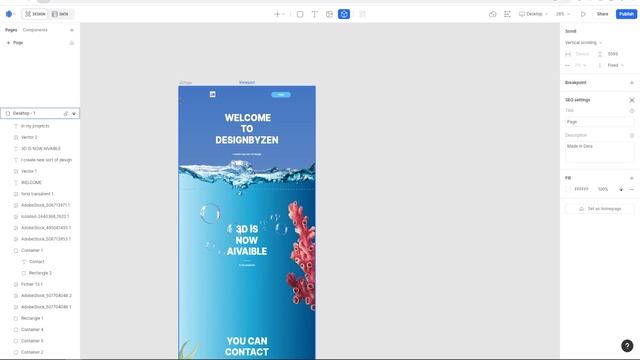This screenshot has width=640, height=360.
Task: Select the Container 1 layer
Action: click(x=31, y=250)
